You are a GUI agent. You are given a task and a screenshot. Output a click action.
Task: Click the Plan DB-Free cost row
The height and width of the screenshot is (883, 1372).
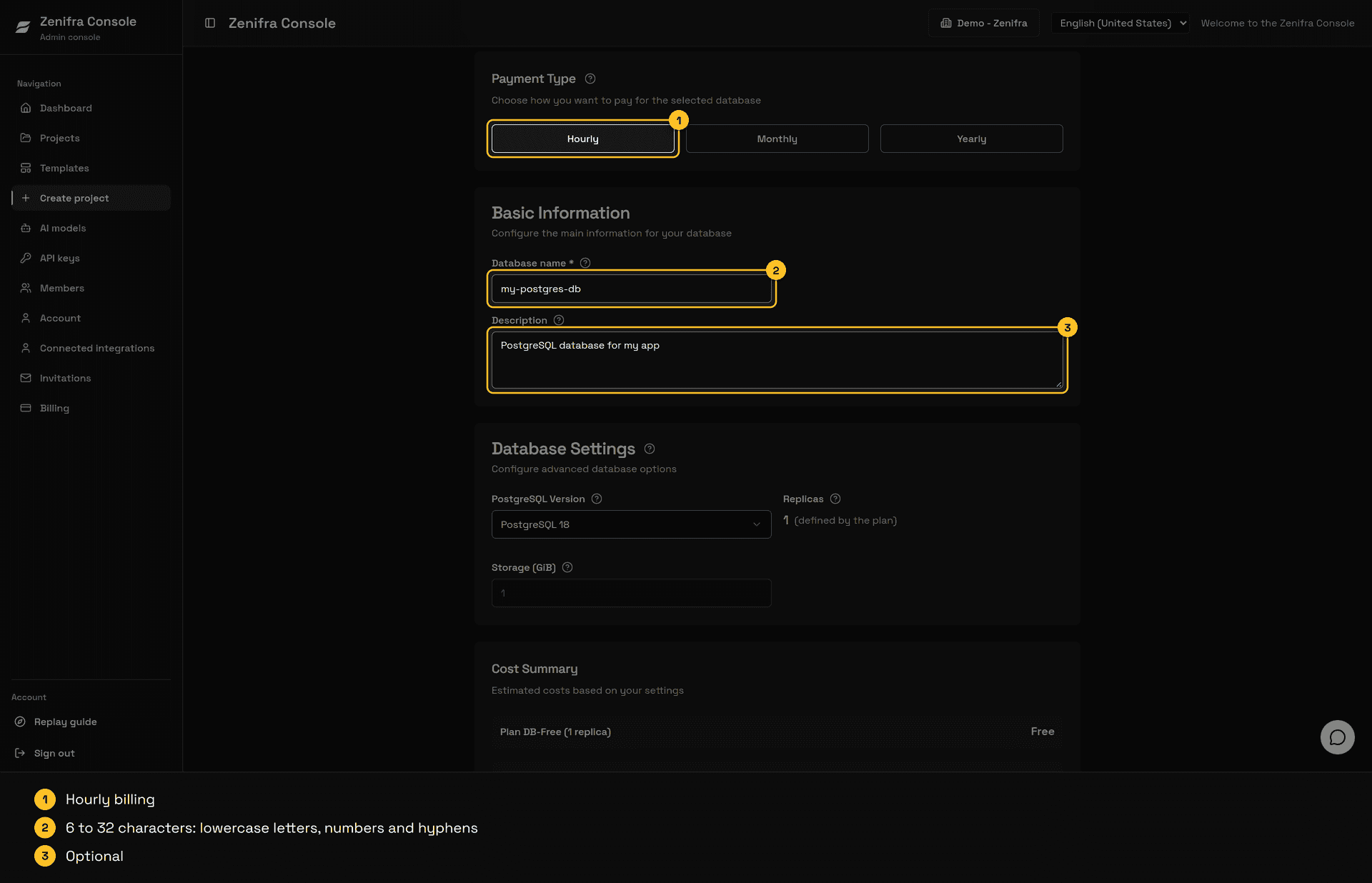pyautogui.click(x=777, y=732)
